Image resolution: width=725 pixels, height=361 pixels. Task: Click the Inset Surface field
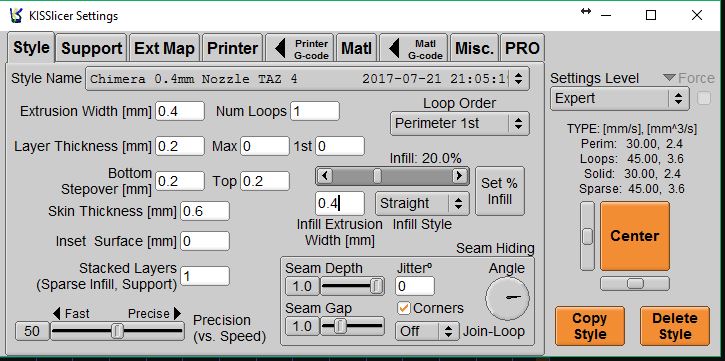coord(205,241)
